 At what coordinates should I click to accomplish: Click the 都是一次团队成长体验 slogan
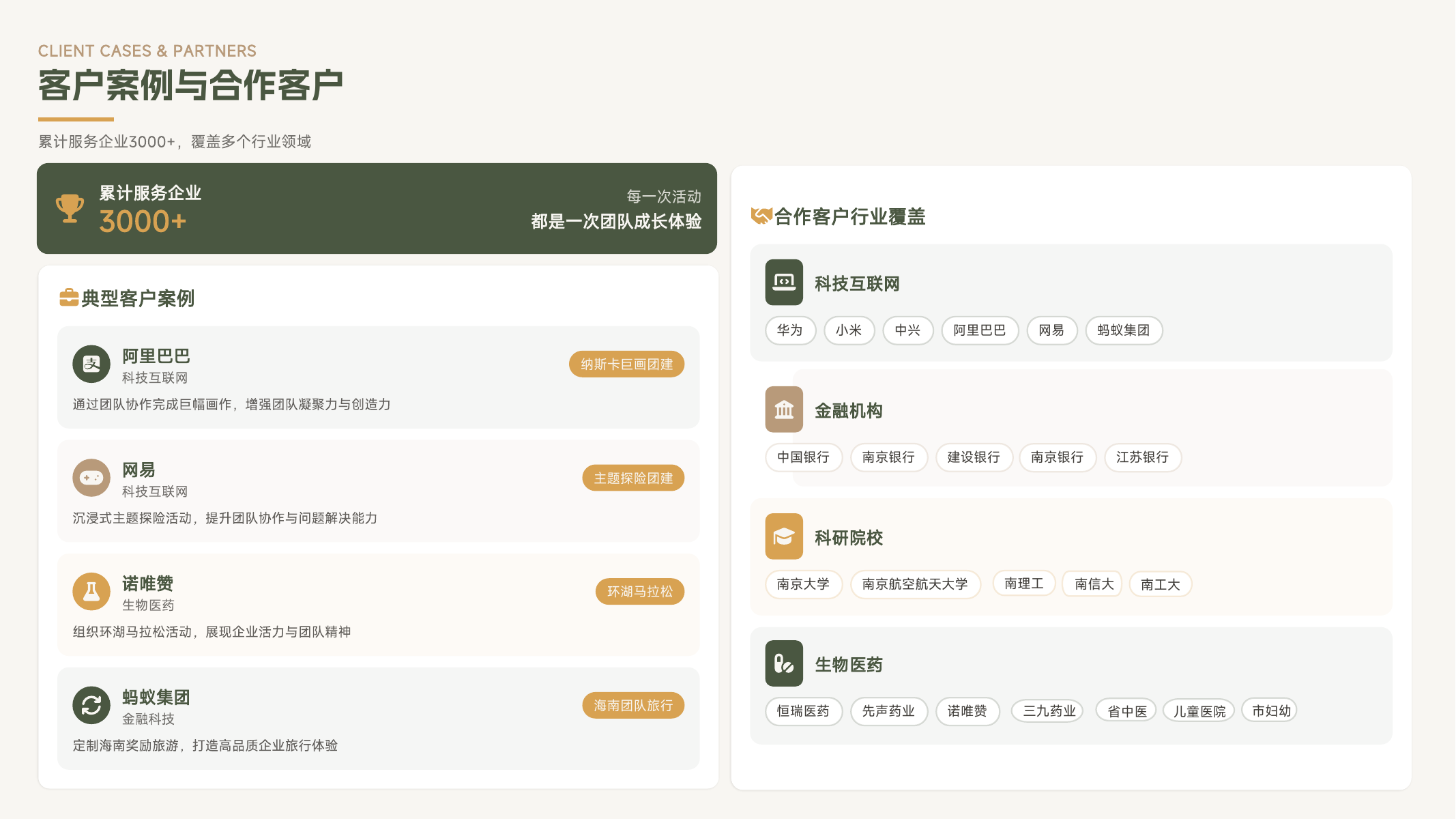[x=616, y=221]
